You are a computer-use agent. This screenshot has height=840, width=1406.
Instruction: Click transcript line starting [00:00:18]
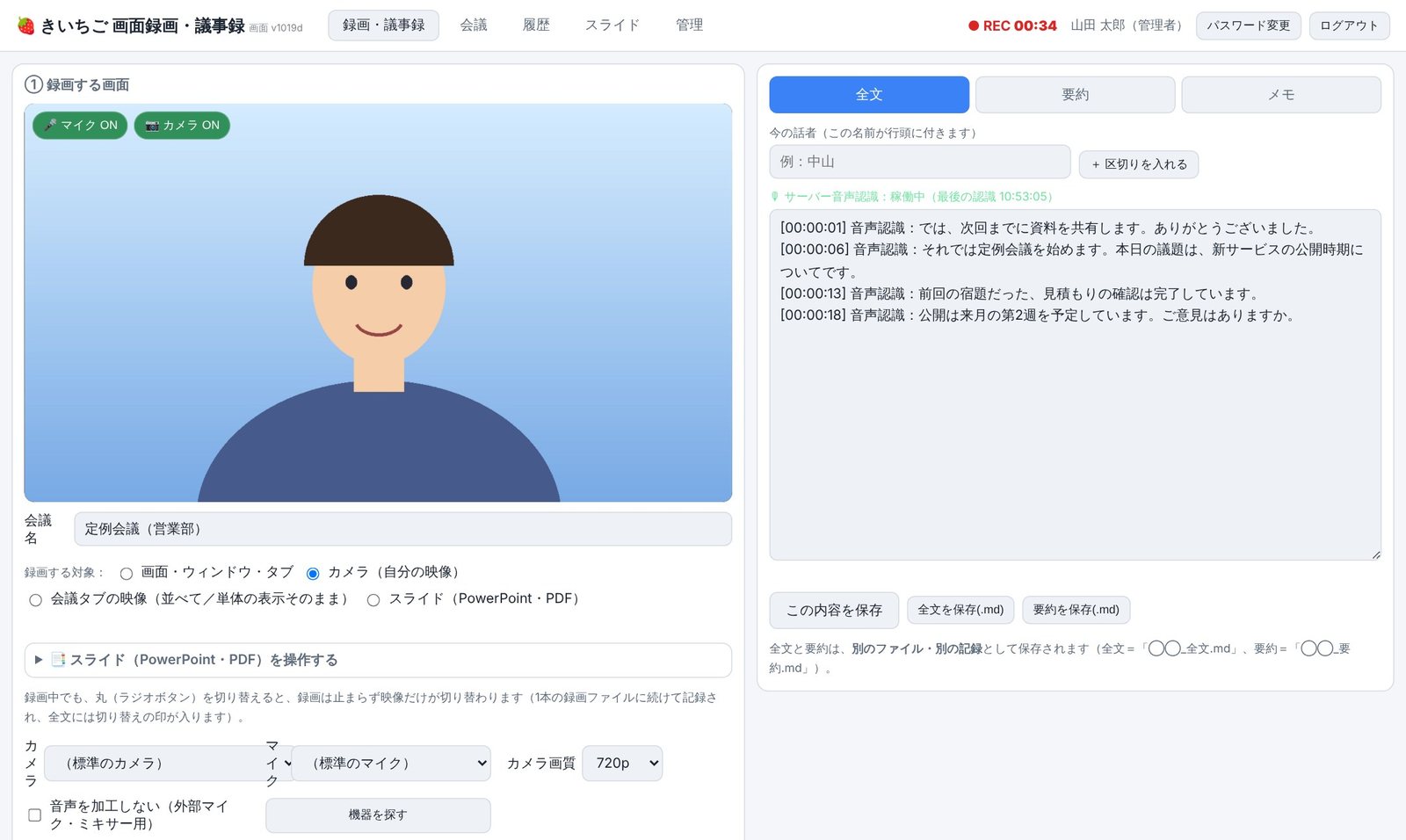[x=1039, y=315]
